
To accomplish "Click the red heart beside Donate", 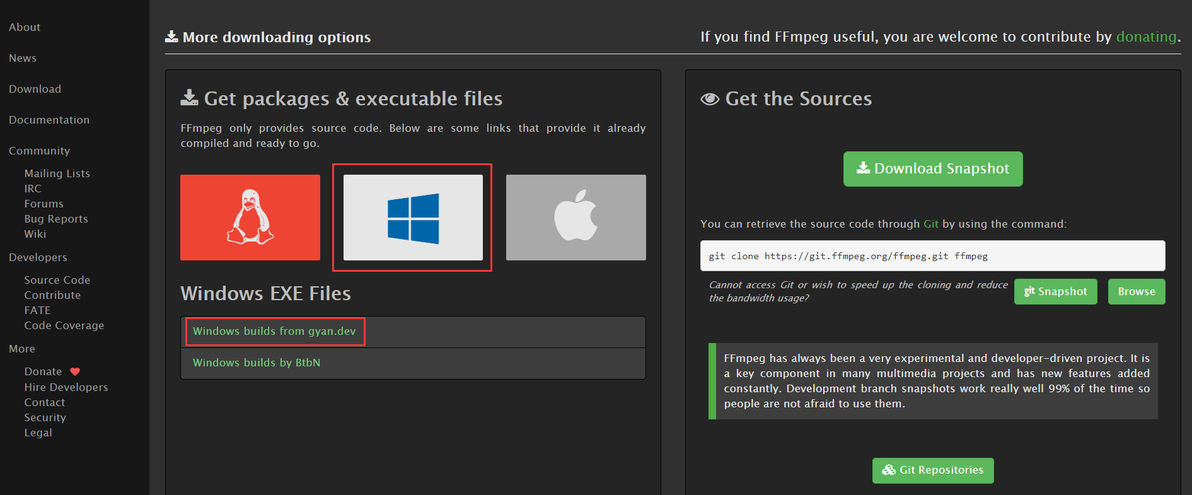I will (74, 372).
